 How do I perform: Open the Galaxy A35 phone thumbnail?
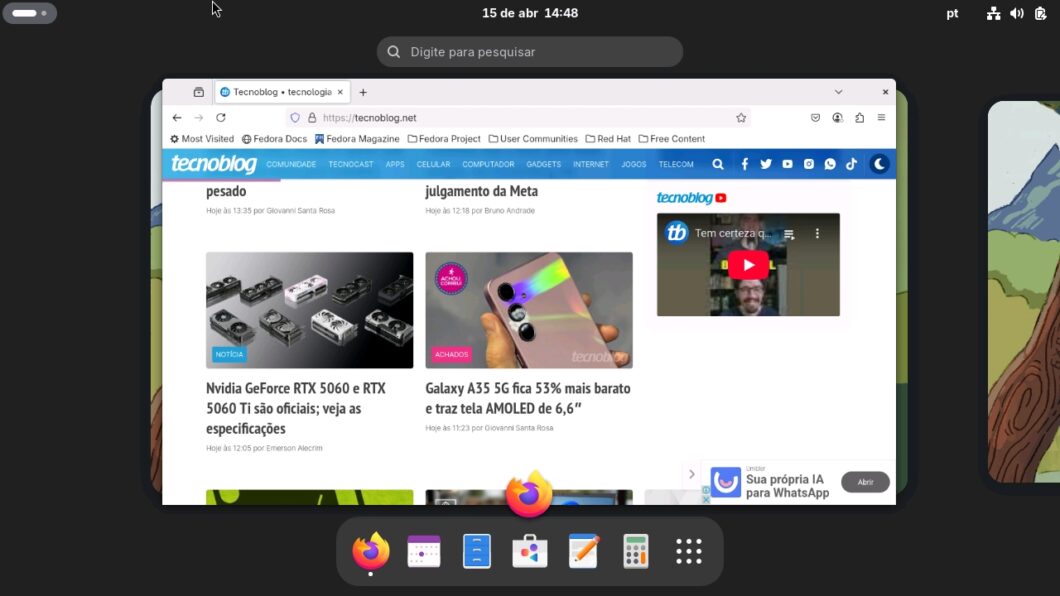529,310
